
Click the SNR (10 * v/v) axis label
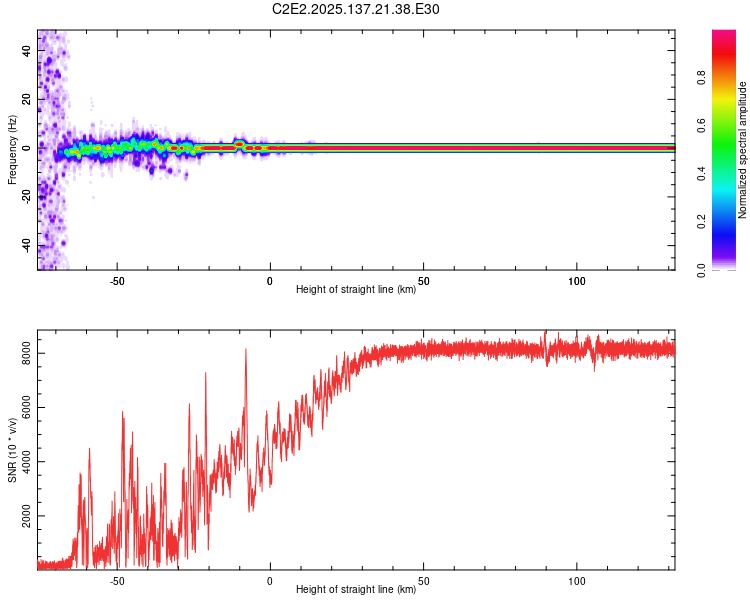tap(12, 450)
